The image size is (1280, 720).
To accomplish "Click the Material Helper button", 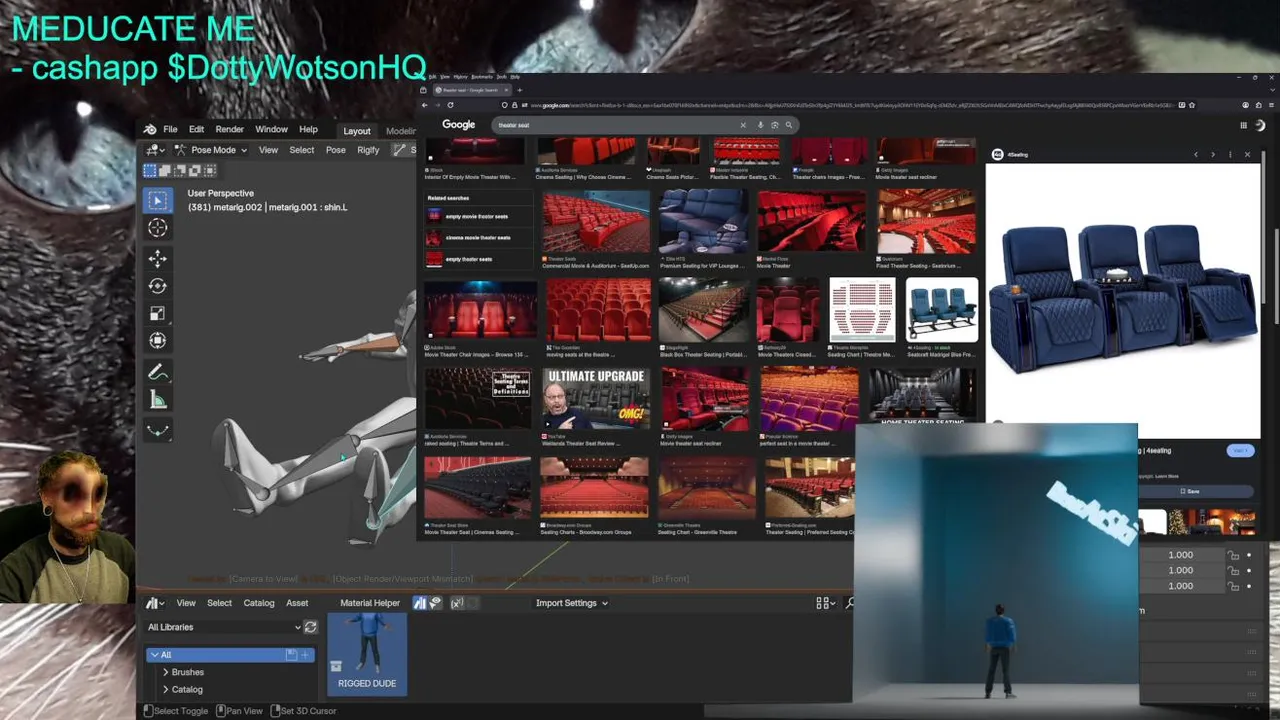I will [x=369, y=603].
